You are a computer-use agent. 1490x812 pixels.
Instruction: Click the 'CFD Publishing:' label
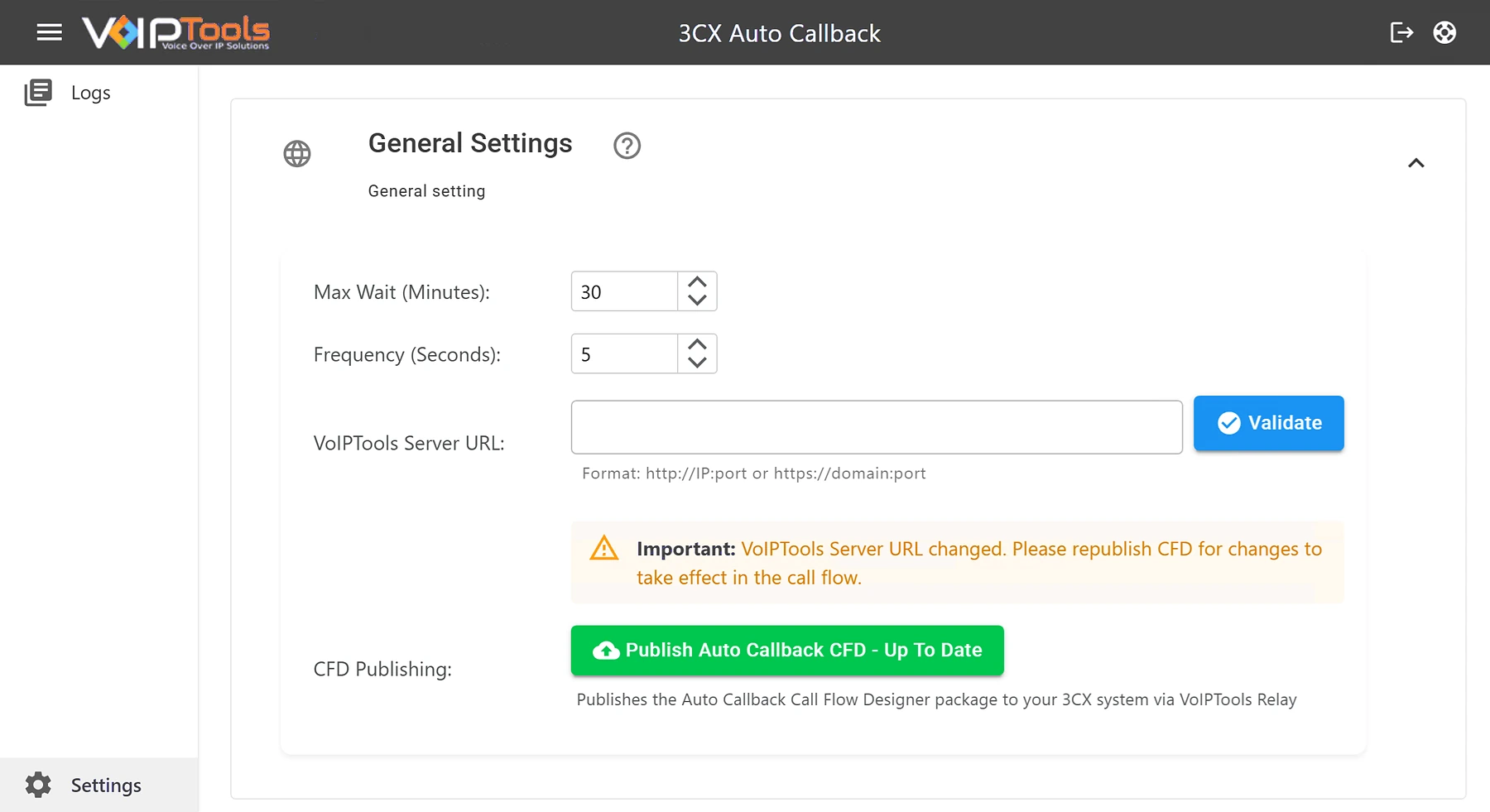pyautogui.click(x=382, y=669)
